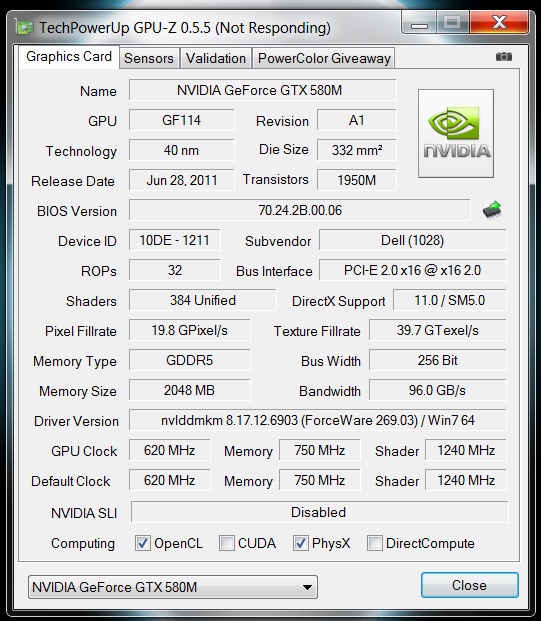541x621 pixels.
Task: Enable the CUDA checkbox
Action: [227, 543]
